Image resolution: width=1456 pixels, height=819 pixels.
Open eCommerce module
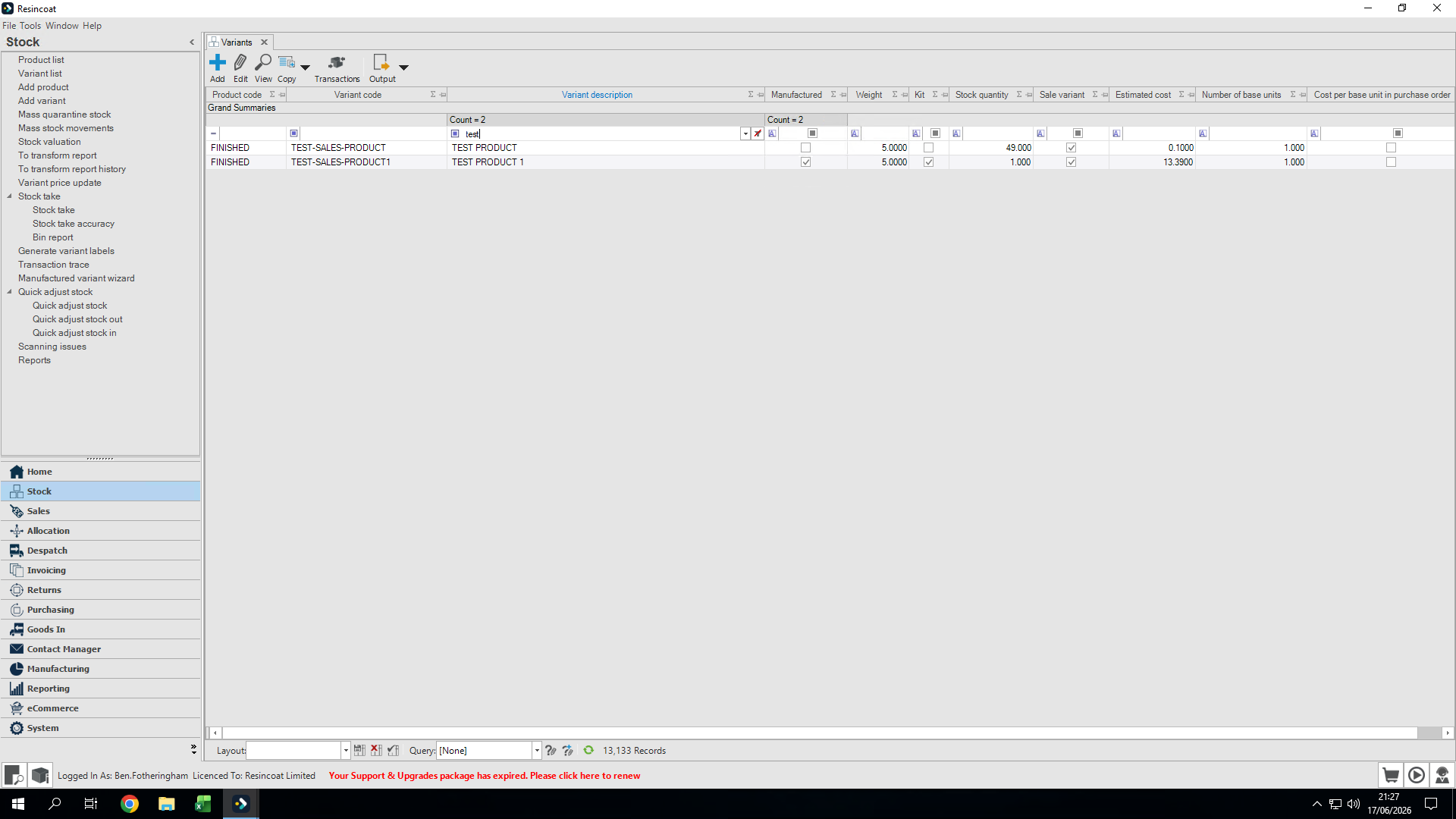(x=101, y=708)
